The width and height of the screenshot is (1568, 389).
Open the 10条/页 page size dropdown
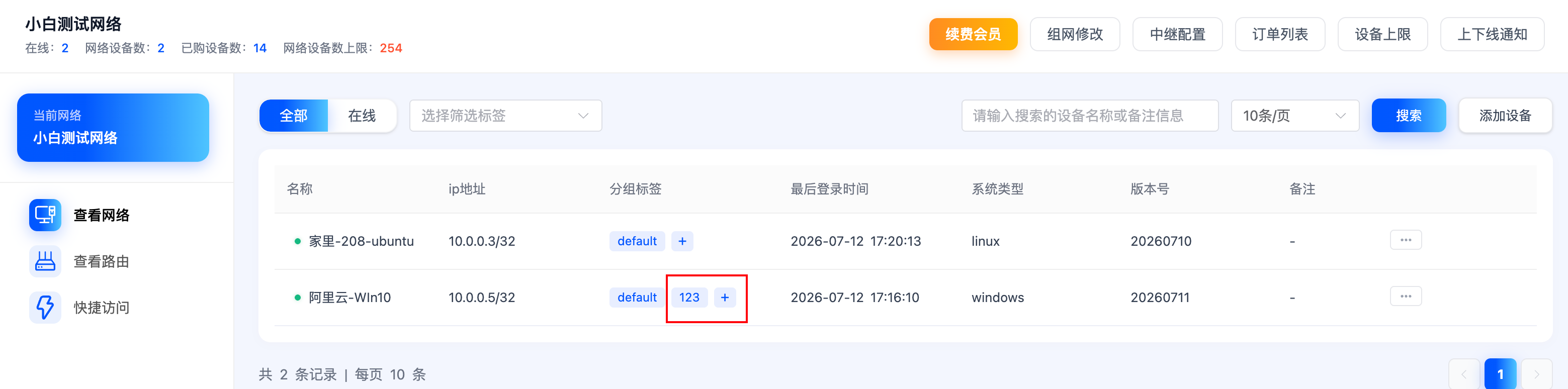(x=1295, y=116)
